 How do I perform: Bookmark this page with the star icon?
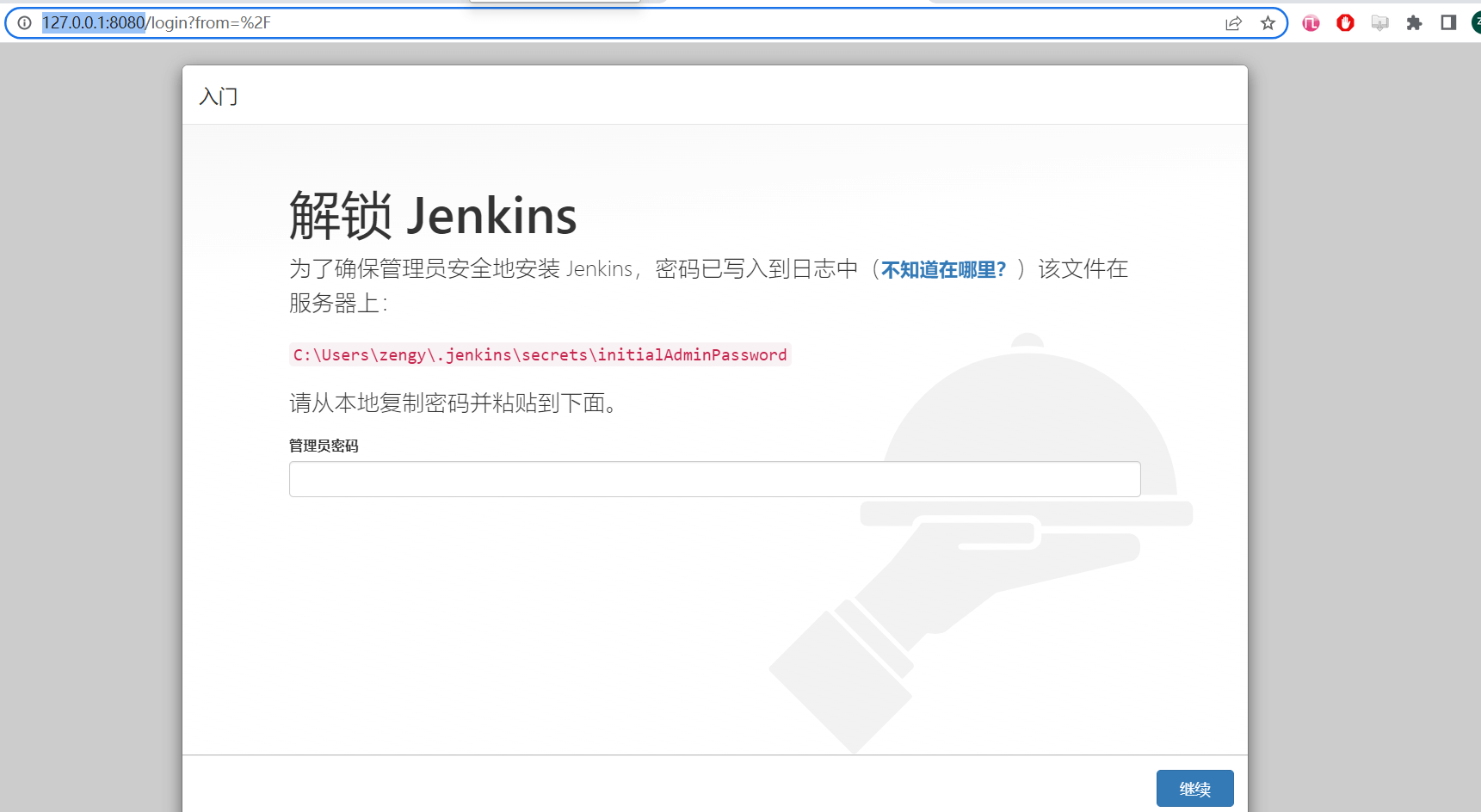[1268, 23]
